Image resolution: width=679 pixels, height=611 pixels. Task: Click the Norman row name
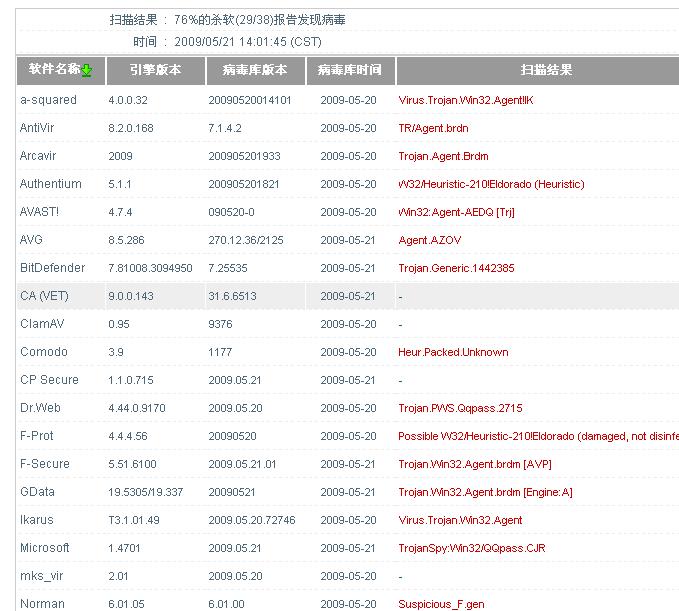pyautogui.click(x=42, y=604)
